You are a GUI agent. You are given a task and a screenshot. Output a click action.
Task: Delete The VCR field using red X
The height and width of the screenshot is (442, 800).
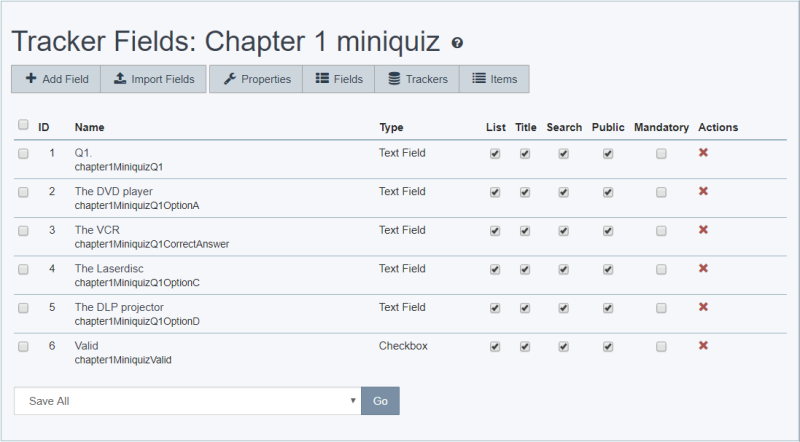pyautogui.click(x=703, y=230)
